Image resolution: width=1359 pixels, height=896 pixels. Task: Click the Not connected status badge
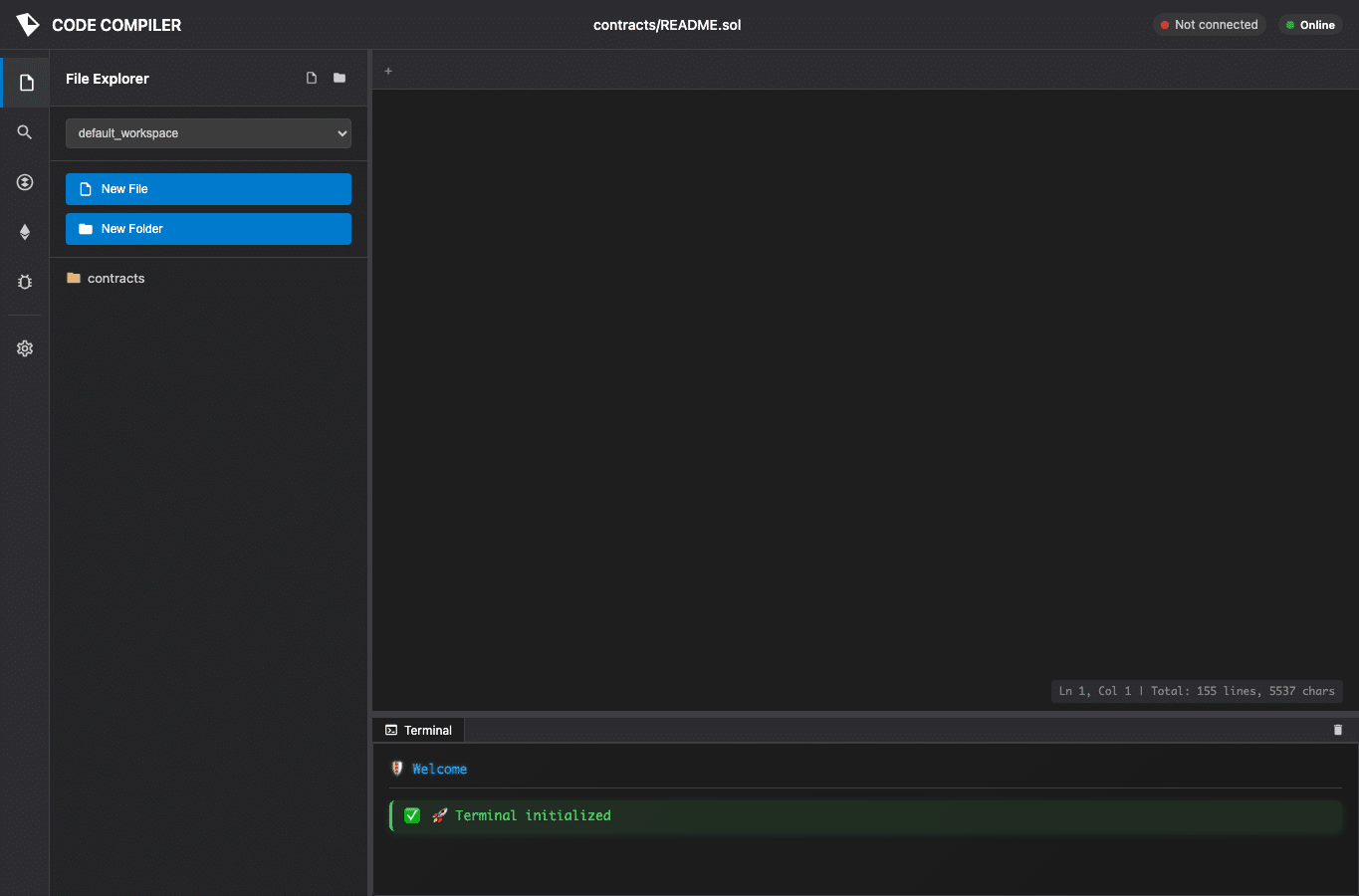click(x=1209, y=25)
